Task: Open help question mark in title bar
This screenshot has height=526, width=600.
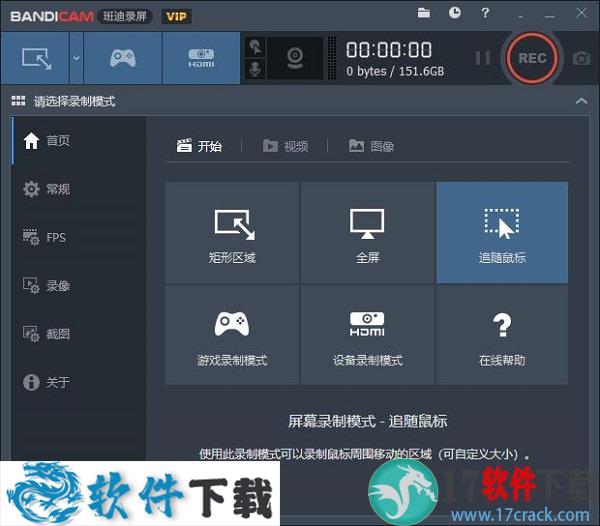Action: coord(485,13)
